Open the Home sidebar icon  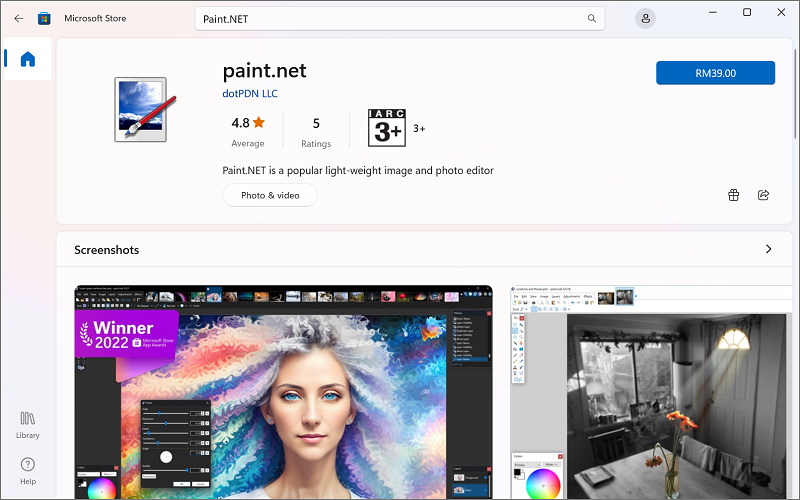coord(28,59)
